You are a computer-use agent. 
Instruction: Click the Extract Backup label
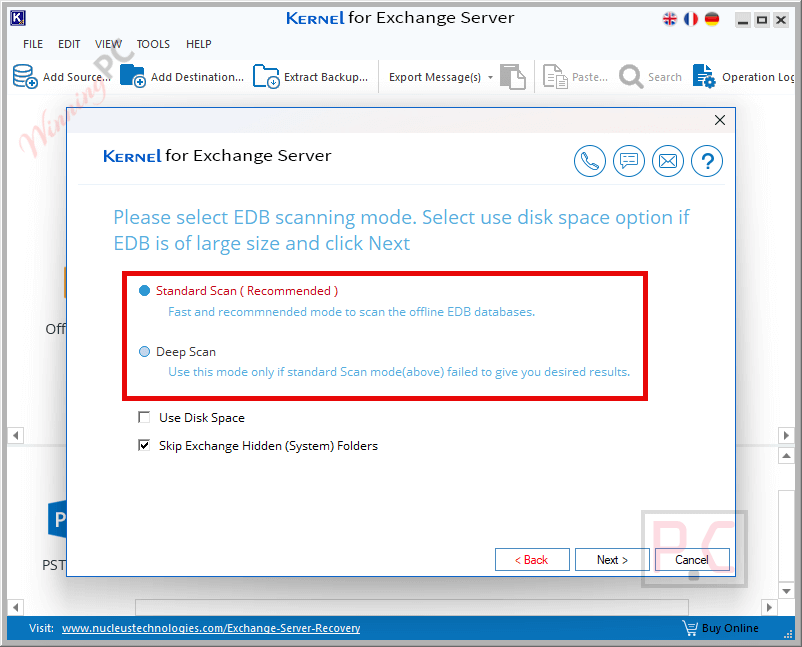[326, 77]
